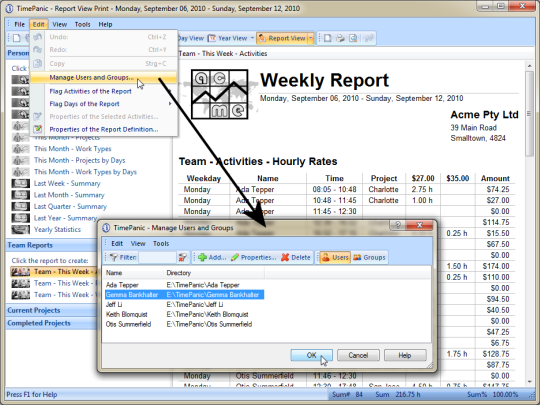
Task: Click the Acme company logo in report
Action: [x=220, y=94]
